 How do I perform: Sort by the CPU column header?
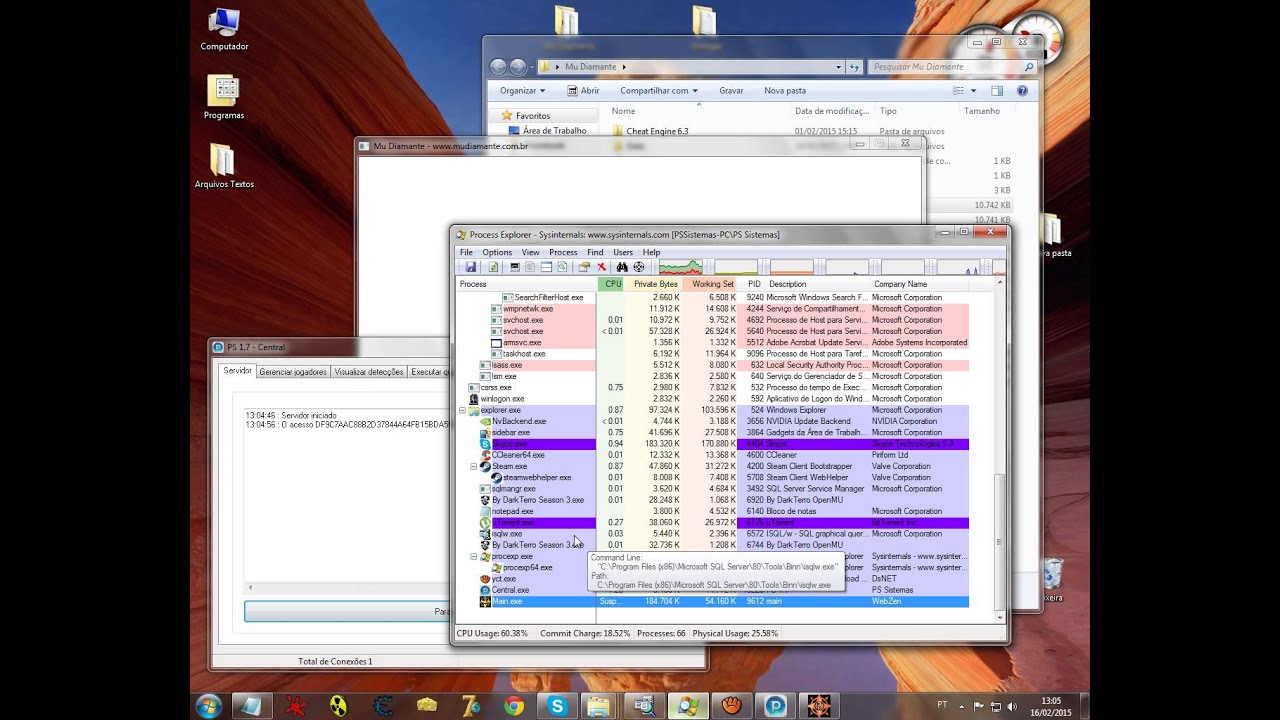[612, 284]
